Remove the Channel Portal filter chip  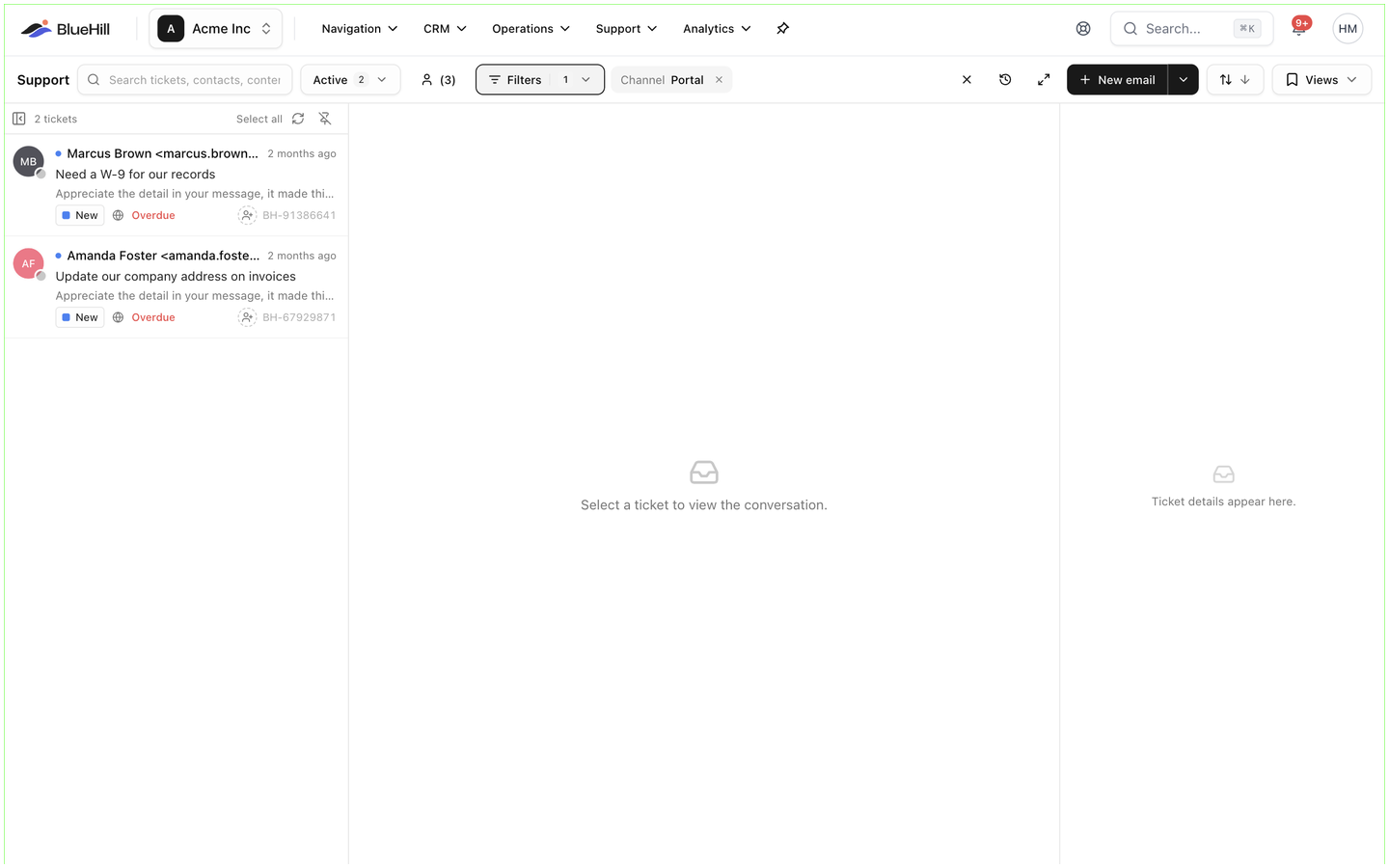click(719, 80)
